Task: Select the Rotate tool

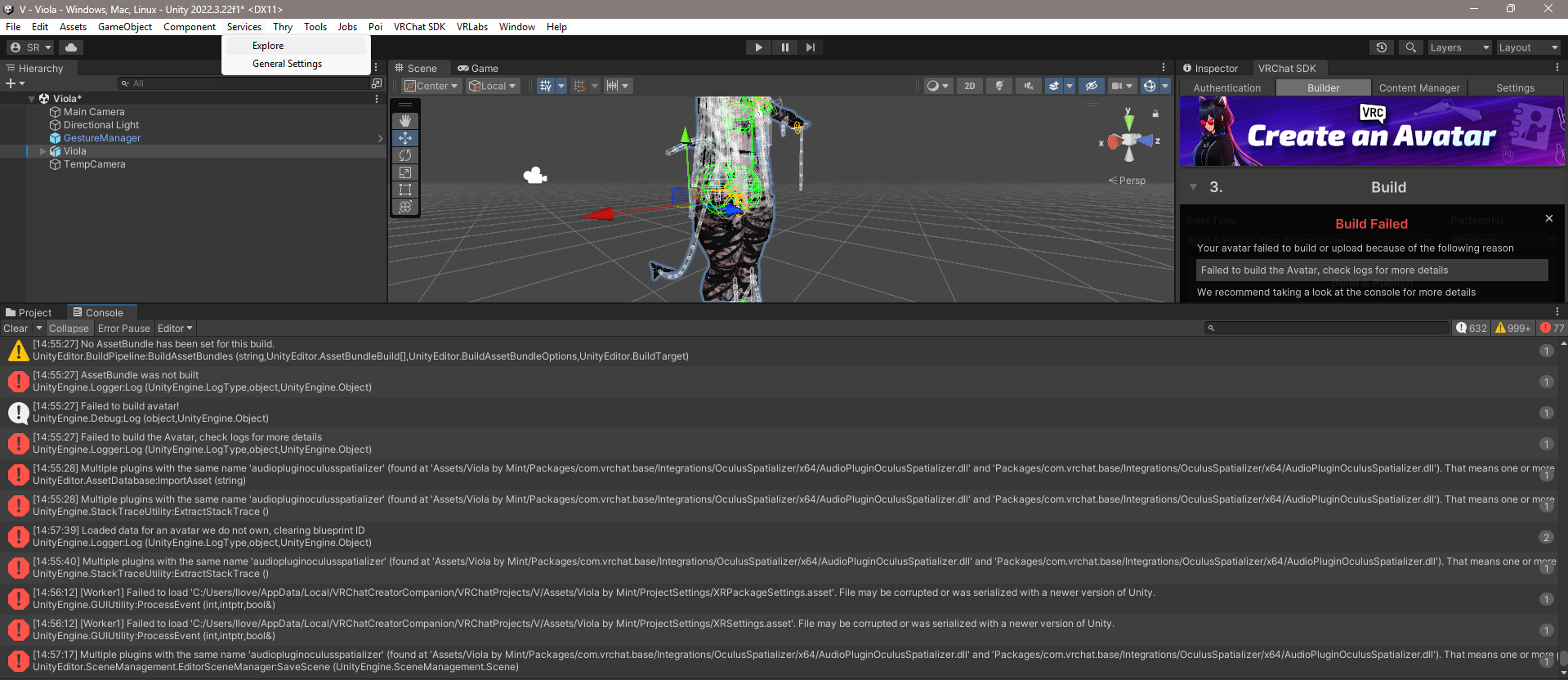Action: click(405, 155)
